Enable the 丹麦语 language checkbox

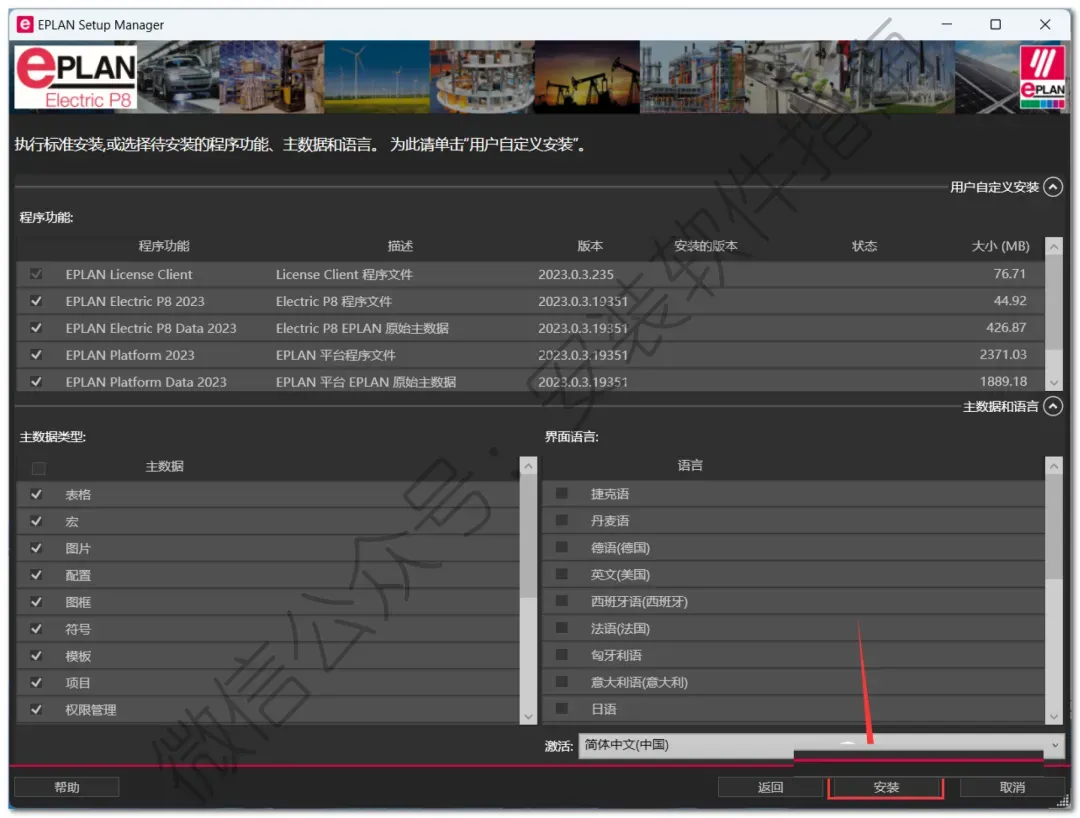[x=562, y=520]
